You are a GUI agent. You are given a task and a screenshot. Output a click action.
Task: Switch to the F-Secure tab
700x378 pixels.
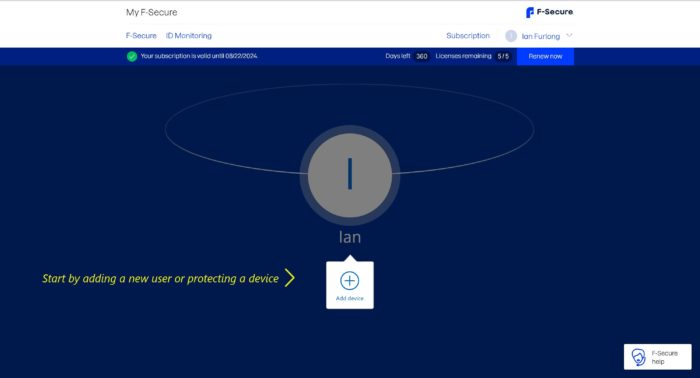(141, 36)
